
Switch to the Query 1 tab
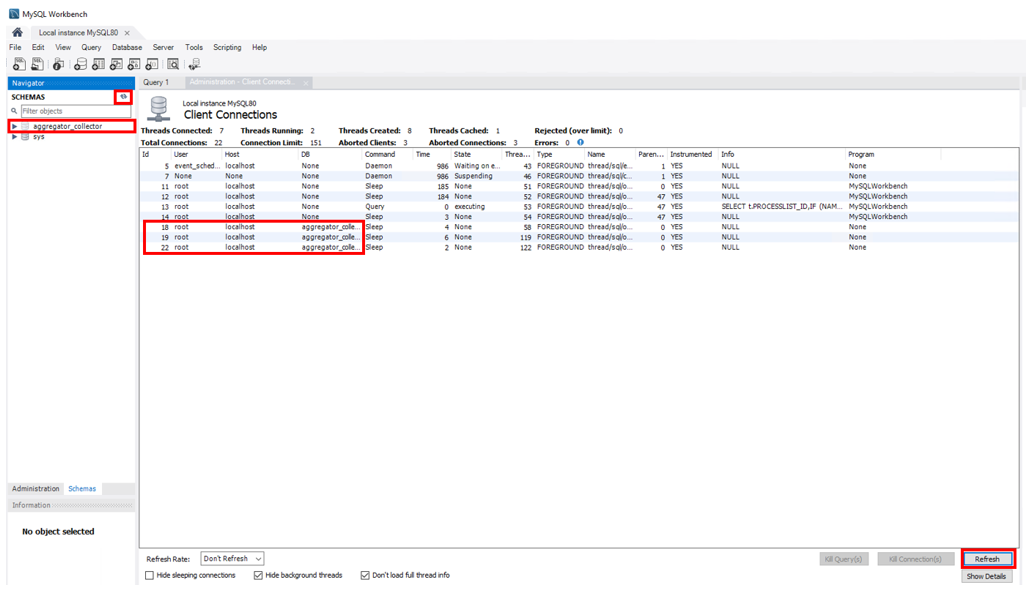[x=156, y=82]
